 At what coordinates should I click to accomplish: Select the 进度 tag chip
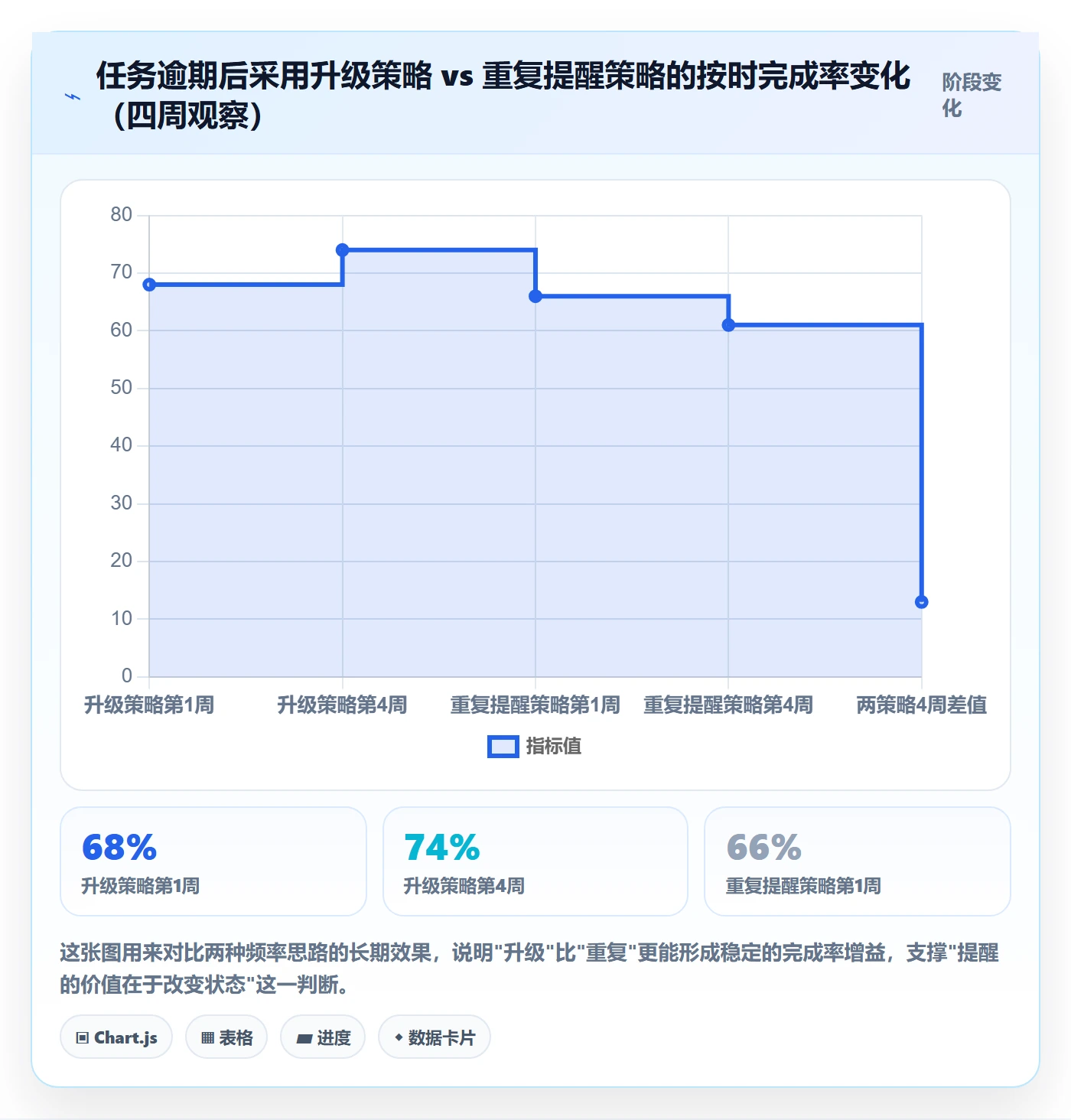pyautogui.click(x=323, y=1037)
